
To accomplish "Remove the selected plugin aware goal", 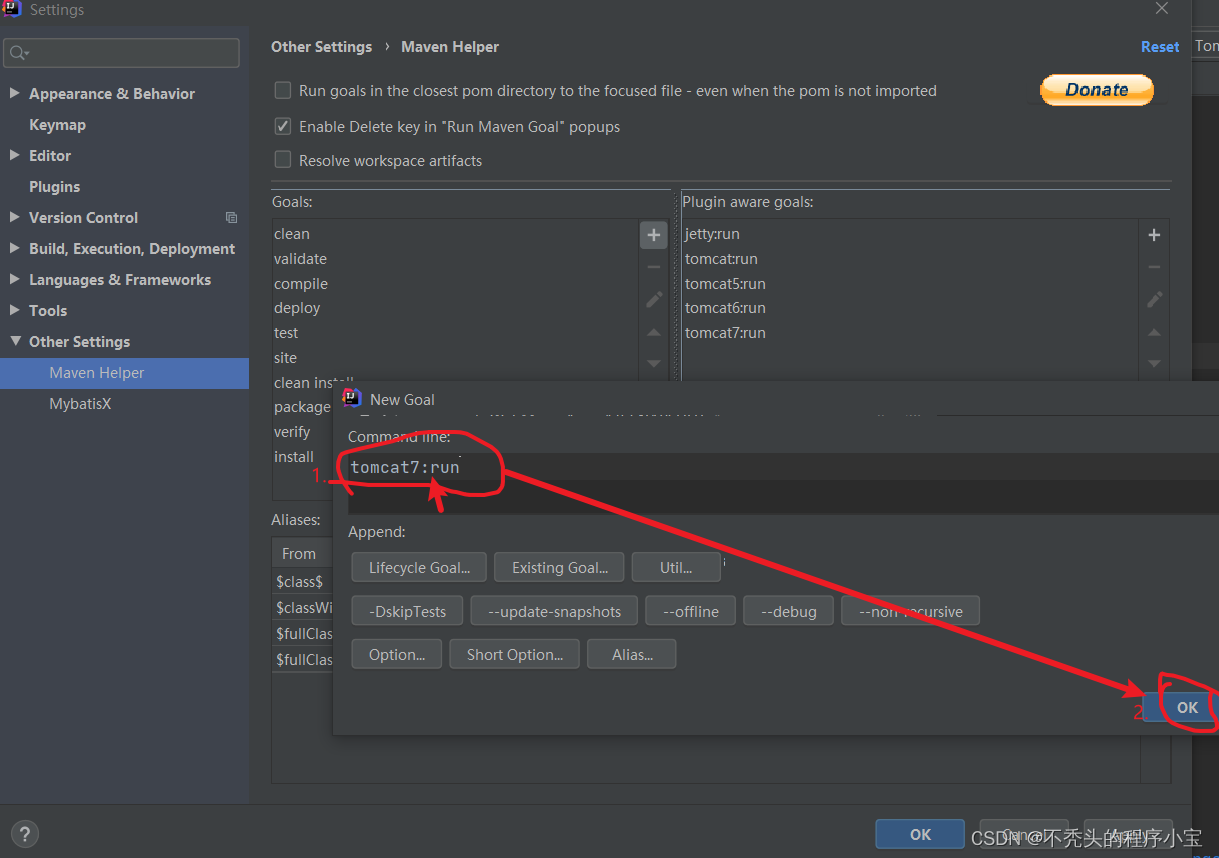I will (x=1154, y=267).
